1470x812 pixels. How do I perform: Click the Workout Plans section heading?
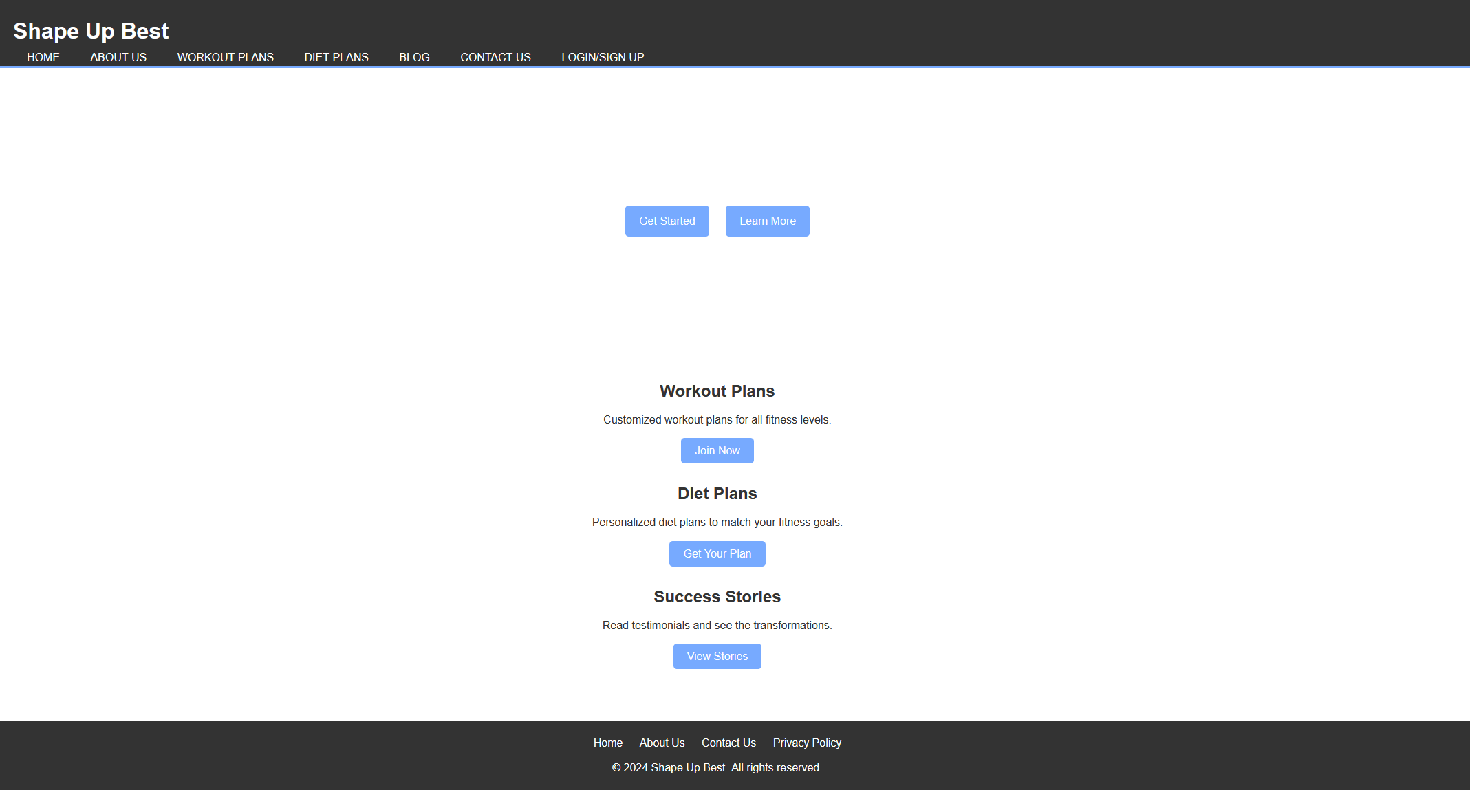(717, 391)
